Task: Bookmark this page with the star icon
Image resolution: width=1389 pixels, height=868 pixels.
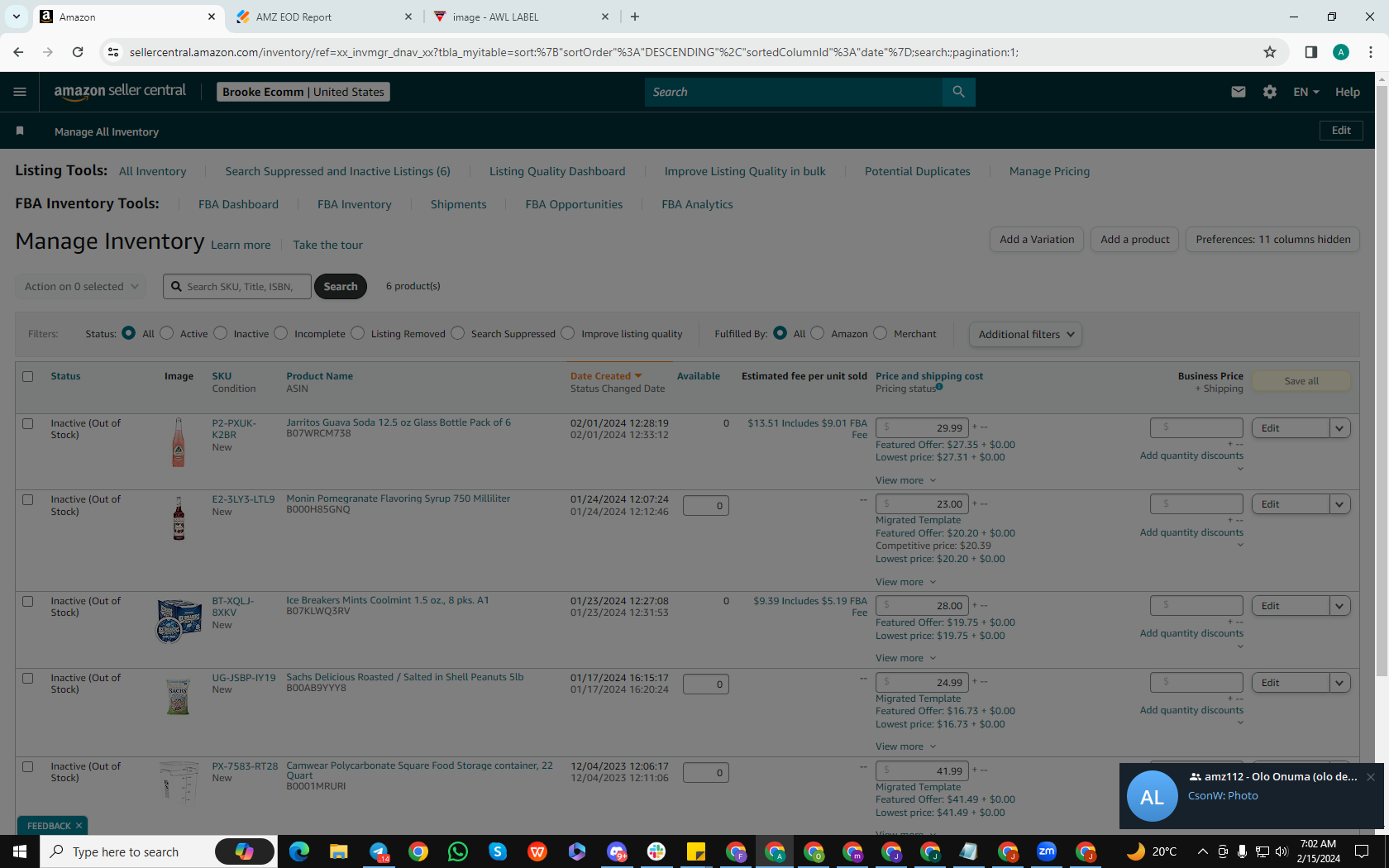Action: coord(1270,52)
